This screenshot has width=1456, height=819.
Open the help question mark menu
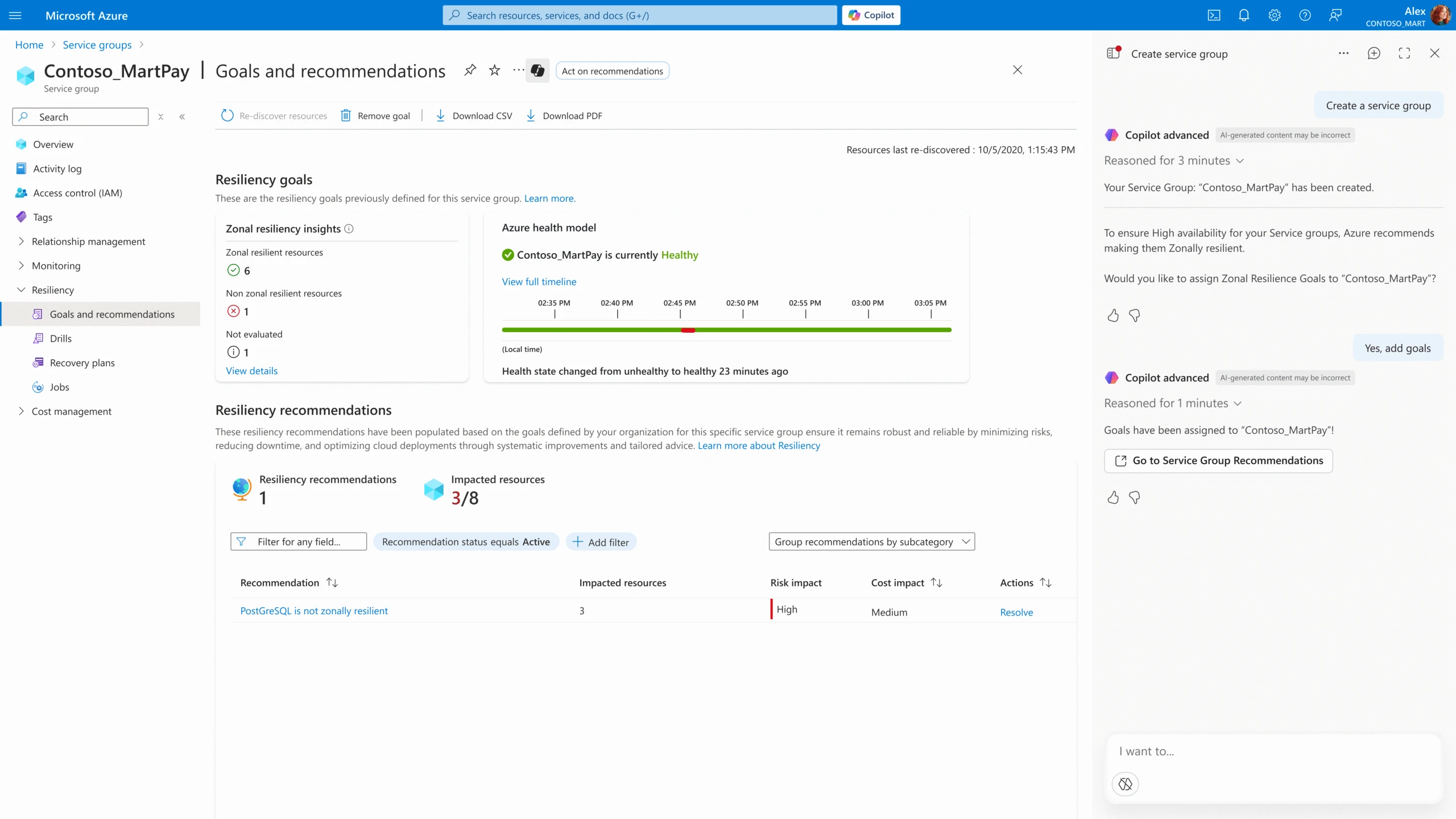pyautogui.click(x=1305, y=15)
